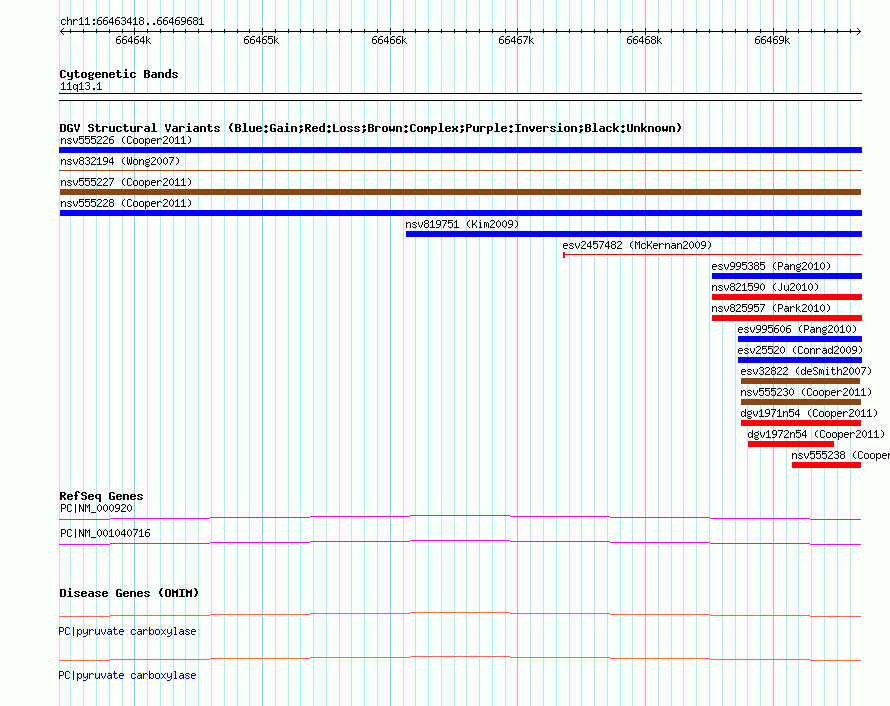890x706 pixels.
Task: Select the red bar under dgv1971n54
Action: (x=801, y=423)
